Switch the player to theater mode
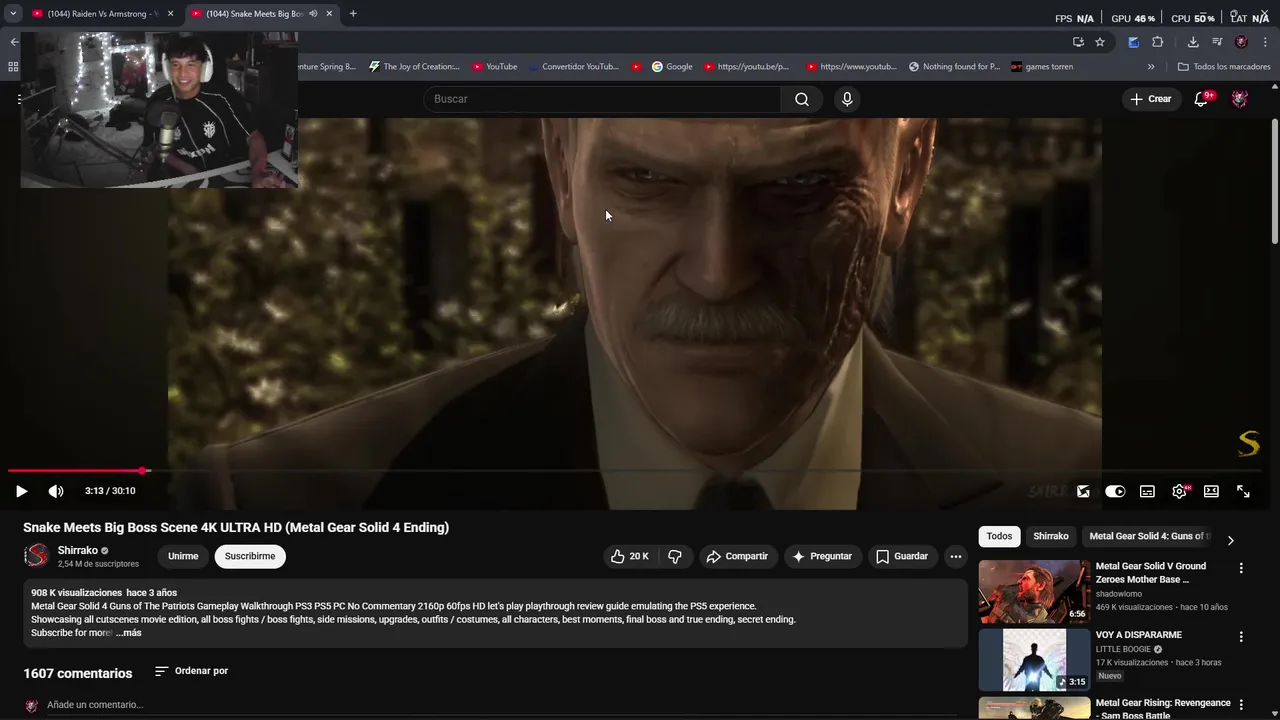The image size is (1280, 720). [1211, 491]
